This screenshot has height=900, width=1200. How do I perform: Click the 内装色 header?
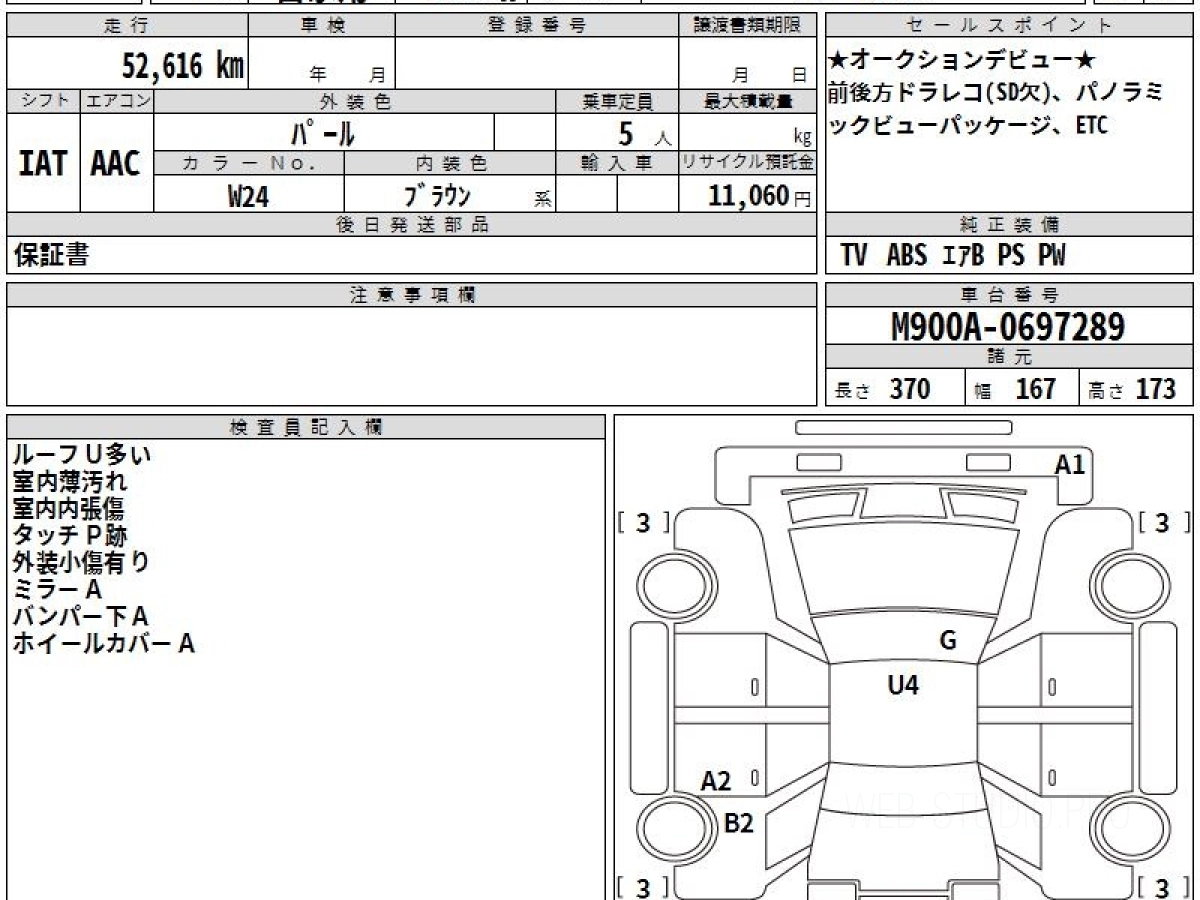pyautogui.click(x=450, y=162)
